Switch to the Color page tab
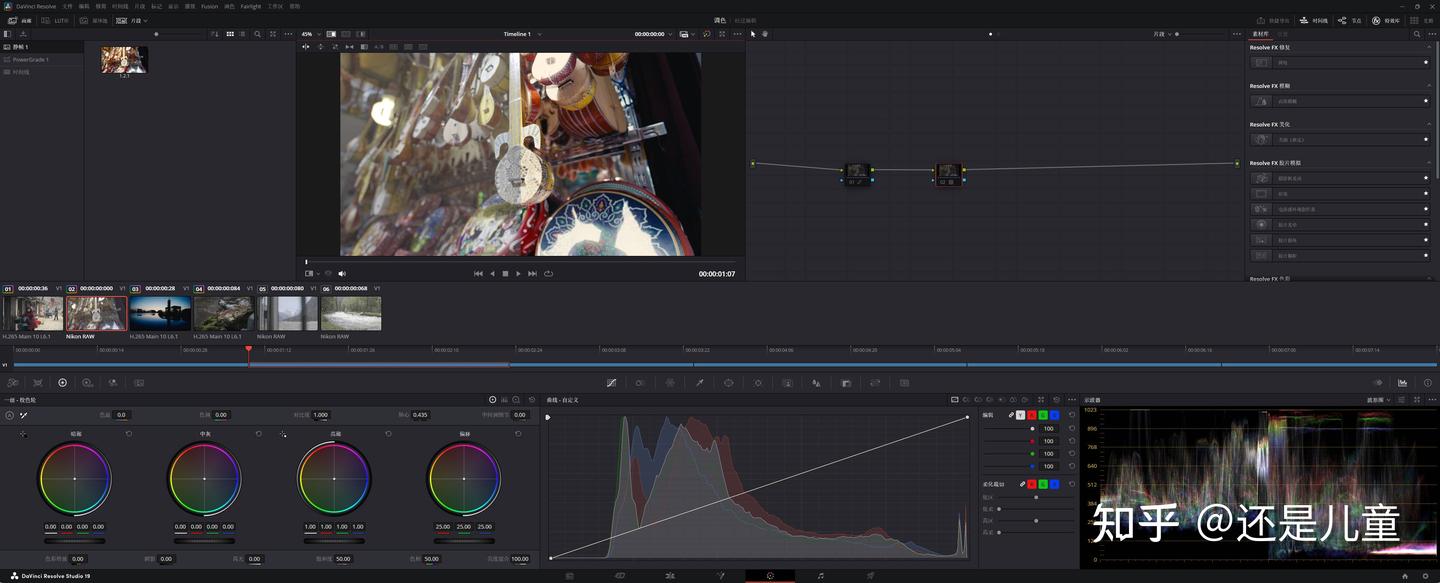This screenshot has width=1440, height=583. point(770,576)
